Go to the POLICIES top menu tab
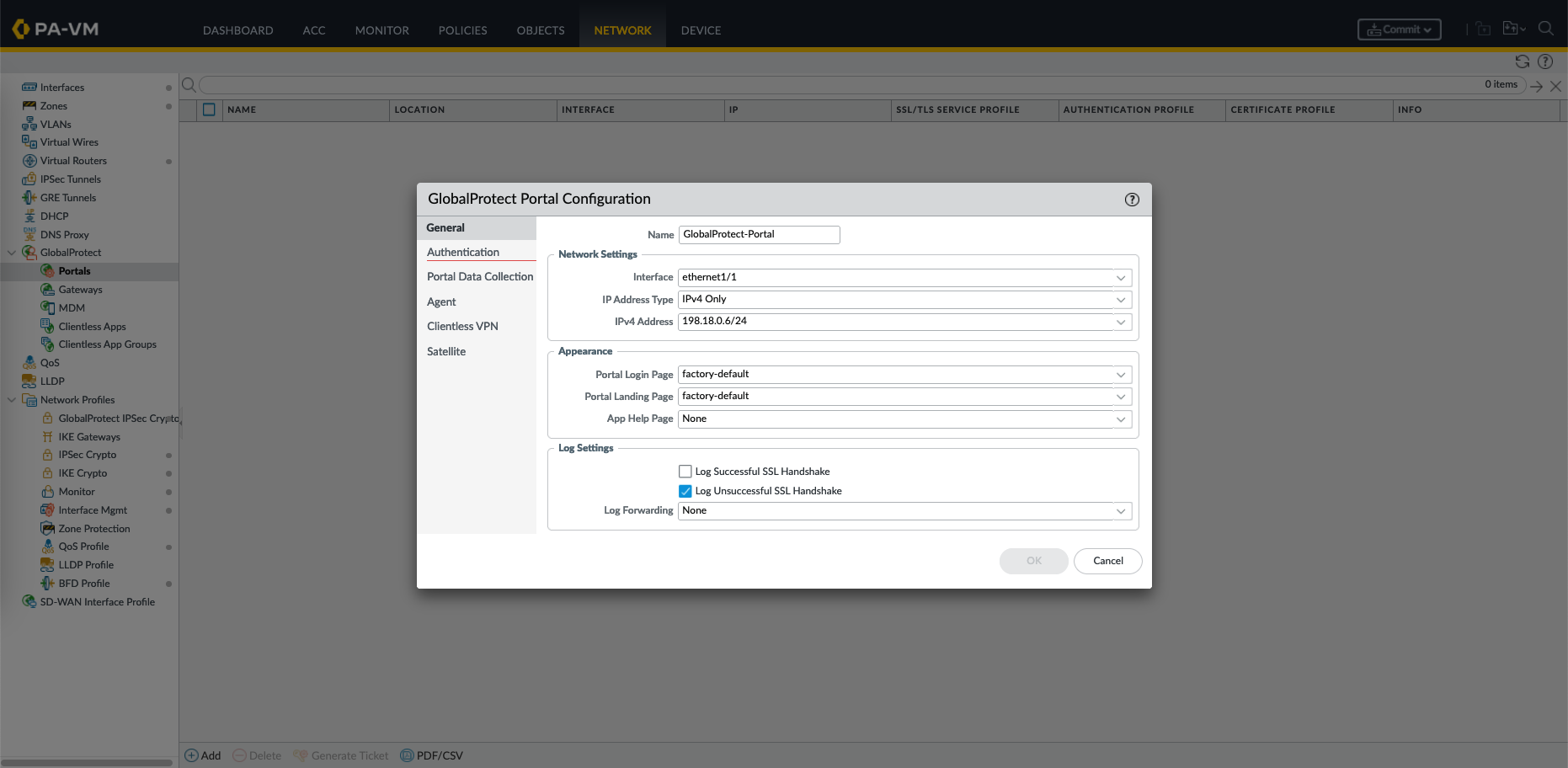Viewport: 1568px width, 768px height. pos(462,30)
